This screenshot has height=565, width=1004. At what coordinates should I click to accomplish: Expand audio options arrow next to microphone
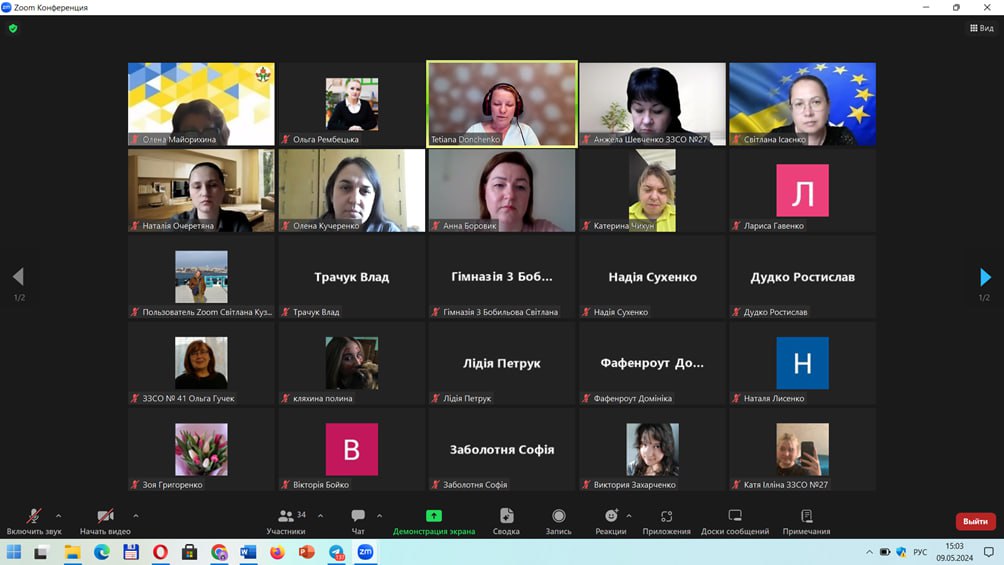(58, 516)
